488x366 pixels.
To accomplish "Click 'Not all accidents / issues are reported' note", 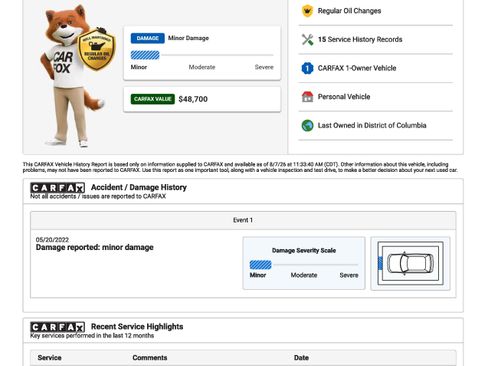I will point(98,196).
